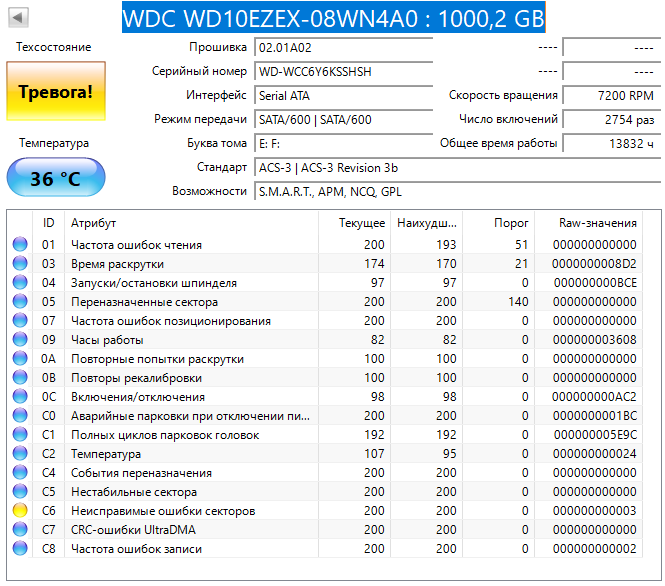Viewport: 665px width, 586px height.
Task: Click the rotation speed value 7200 RPM
Action: 612,95
